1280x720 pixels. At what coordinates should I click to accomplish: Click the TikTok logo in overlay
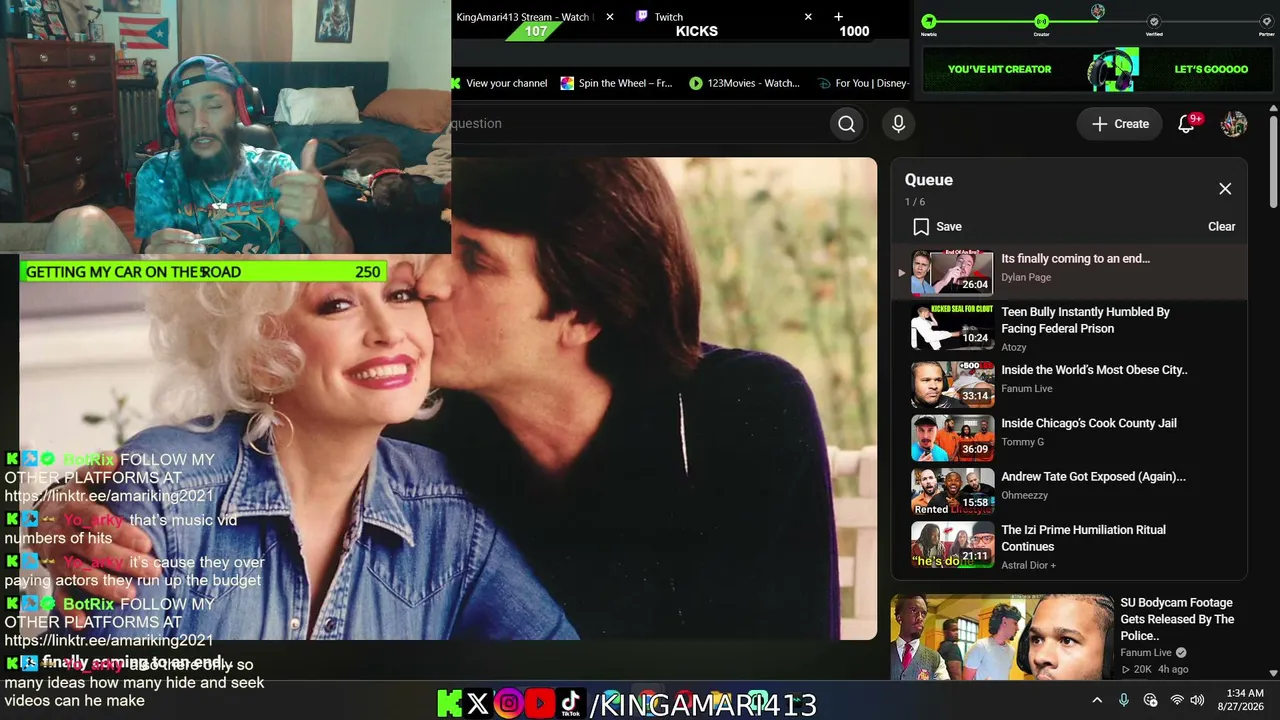click(x=571, y=704)
